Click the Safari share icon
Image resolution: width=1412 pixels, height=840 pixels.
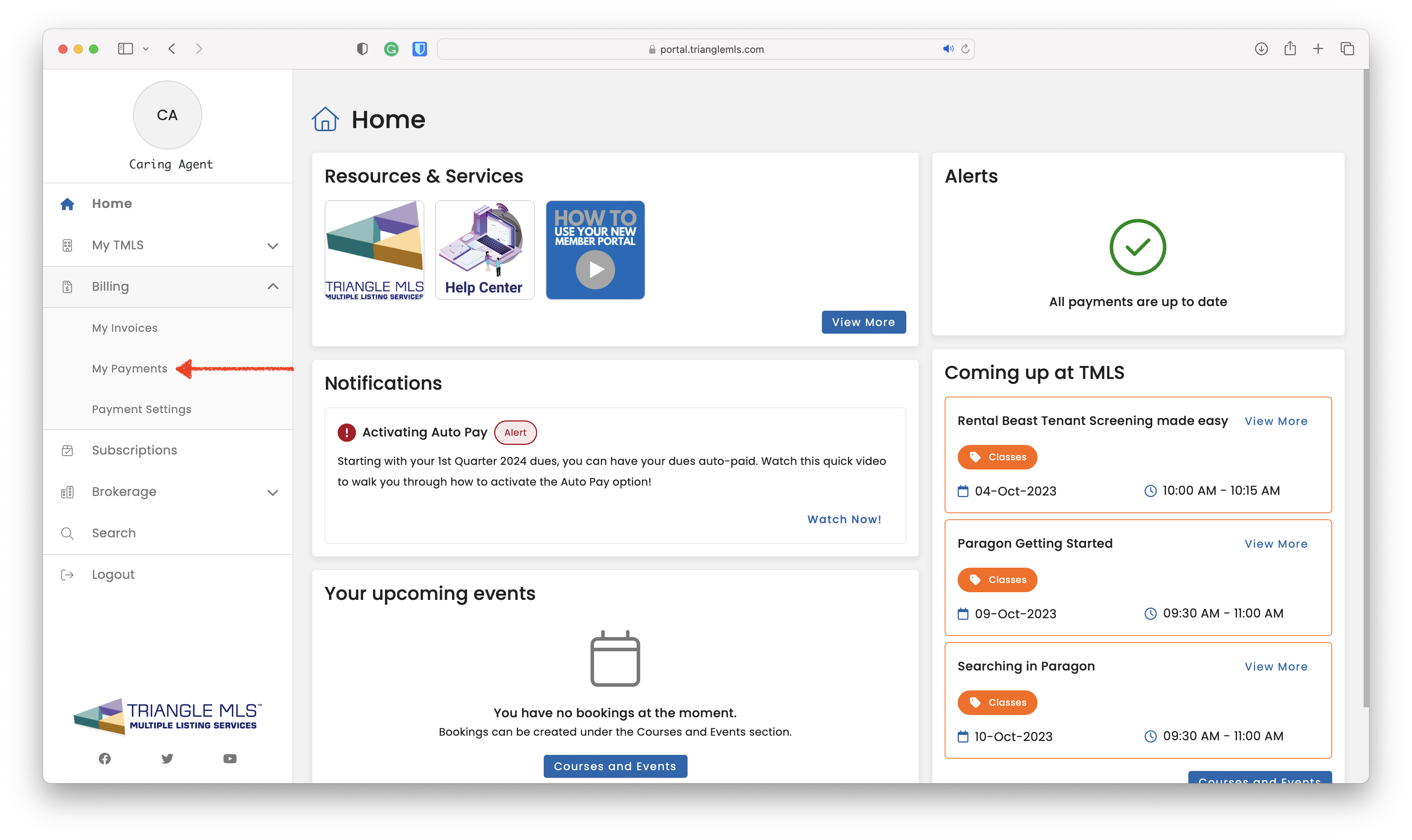(x=1290, y=48)
